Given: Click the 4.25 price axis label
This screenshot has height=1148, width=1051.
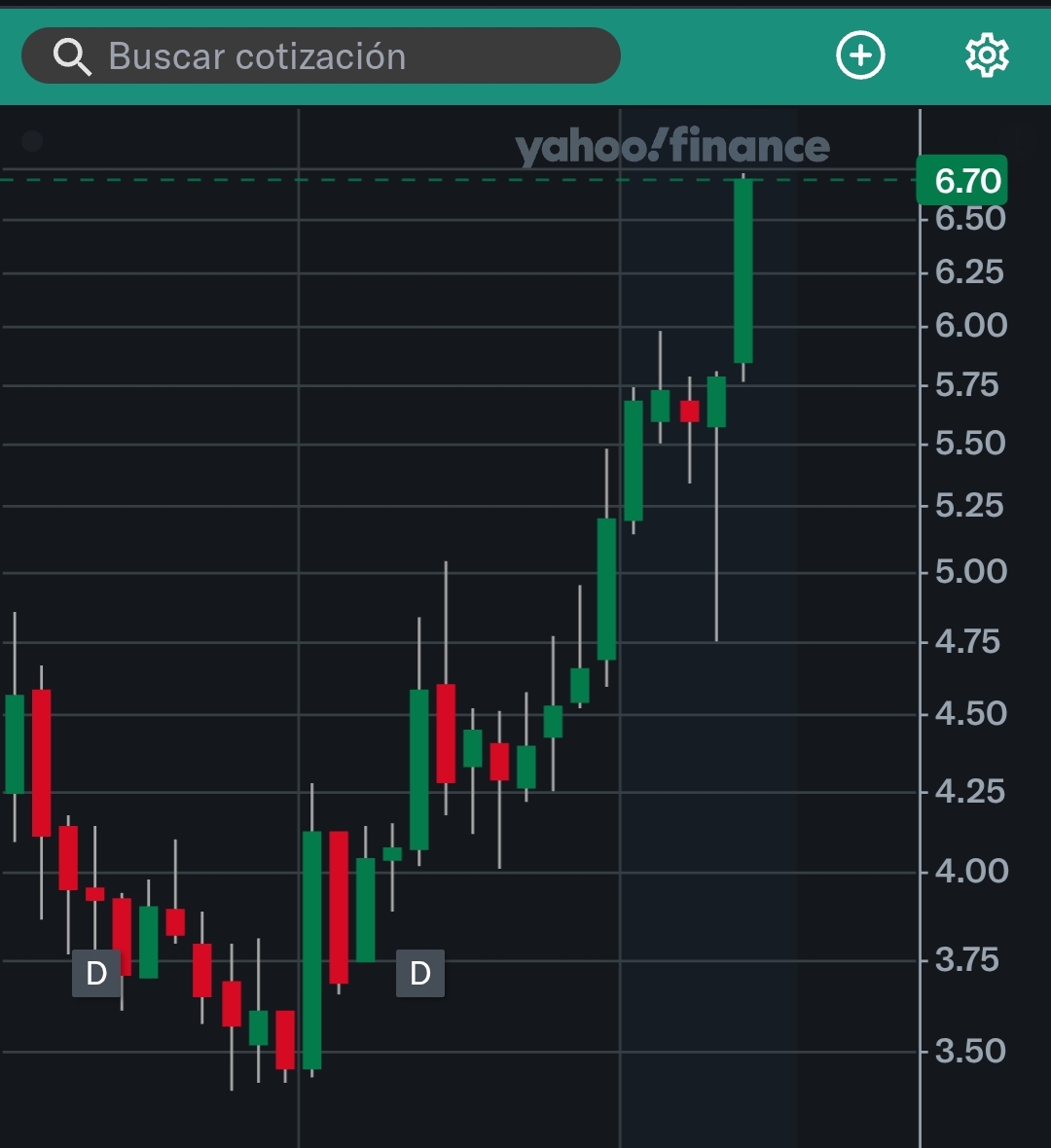Looking at the screenshot, I should (969, 792).
